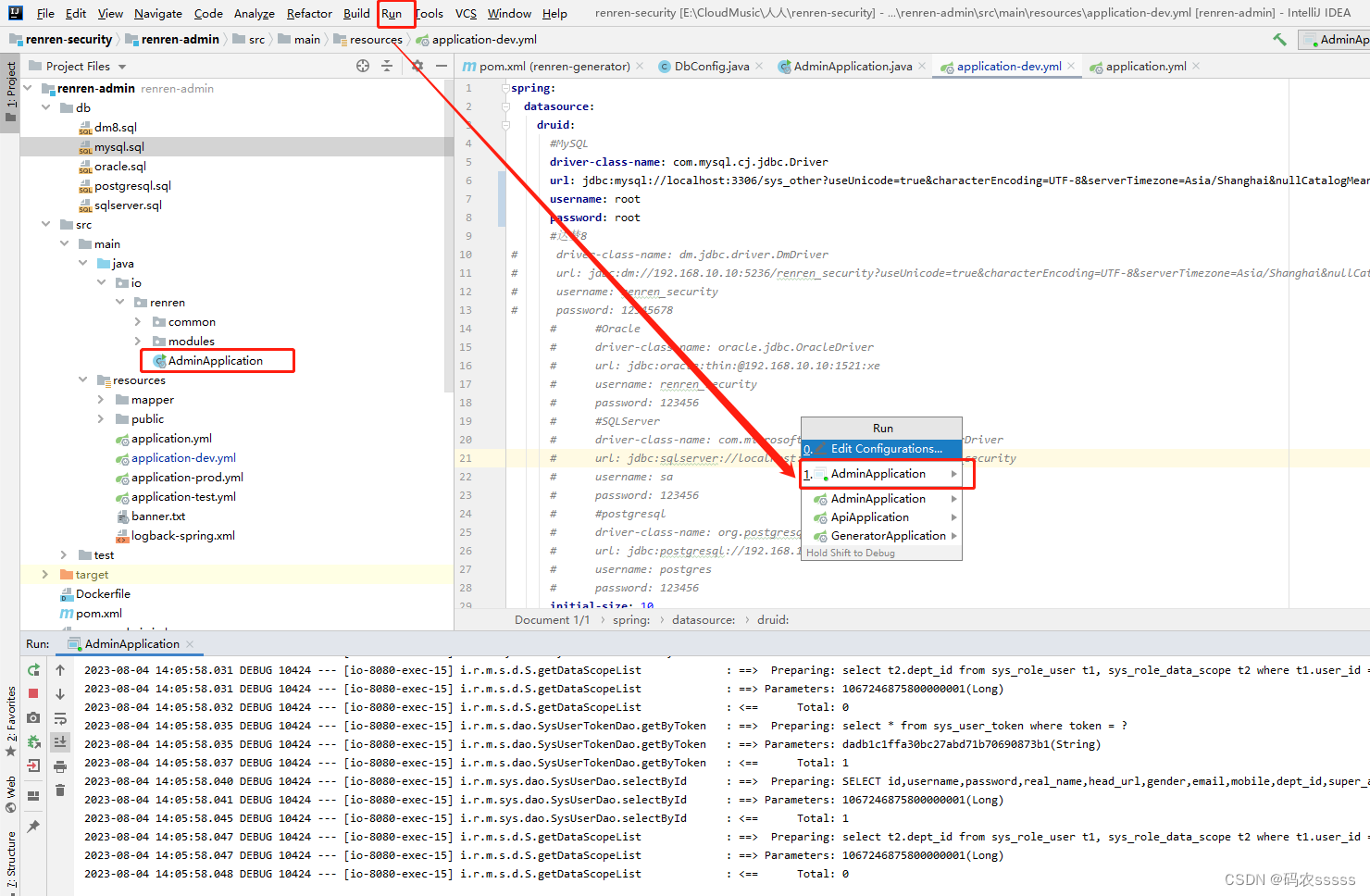This screenshot has width=1370, height=896.
Task: Click the Restore Layout icon in Run panel
Action: 33,796
